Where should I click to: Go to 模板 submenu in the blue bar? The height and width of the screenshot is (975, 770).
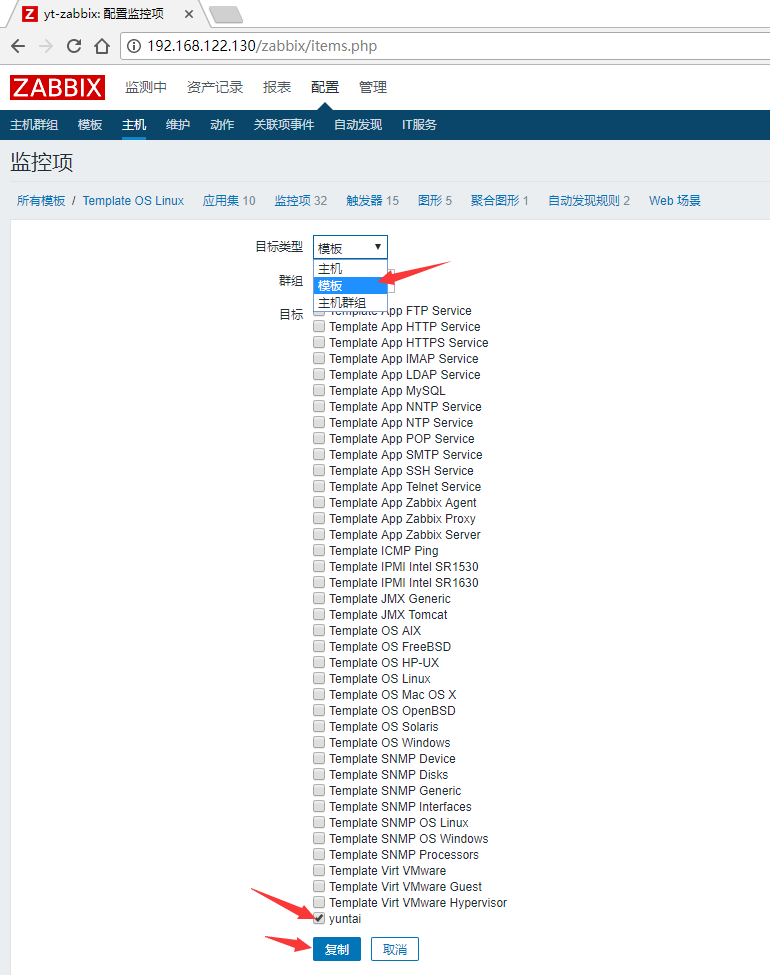[x=90, y=125]
